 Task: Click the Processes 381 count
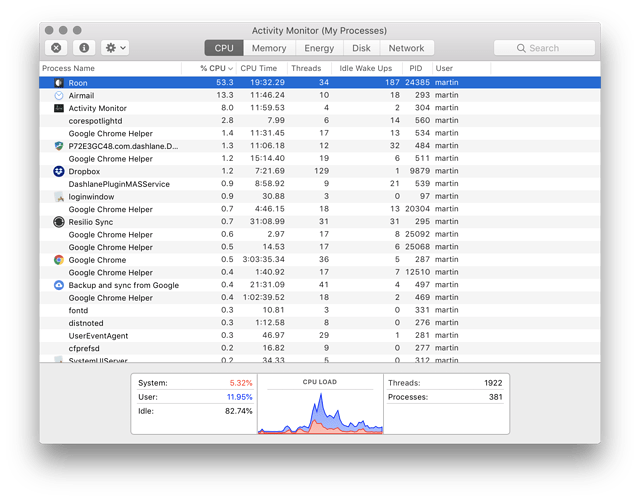(496, 397)
